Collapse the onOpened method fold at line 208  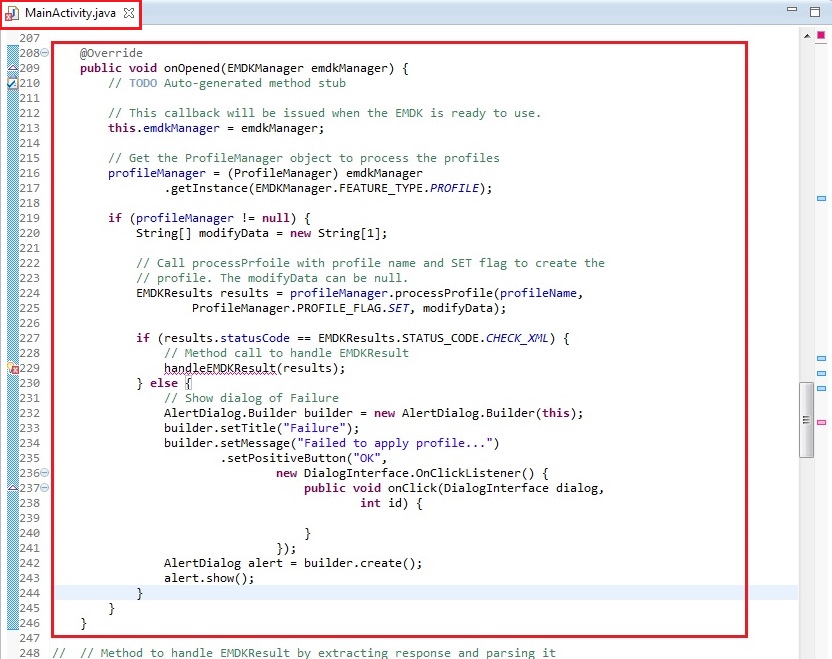(45, 54)
